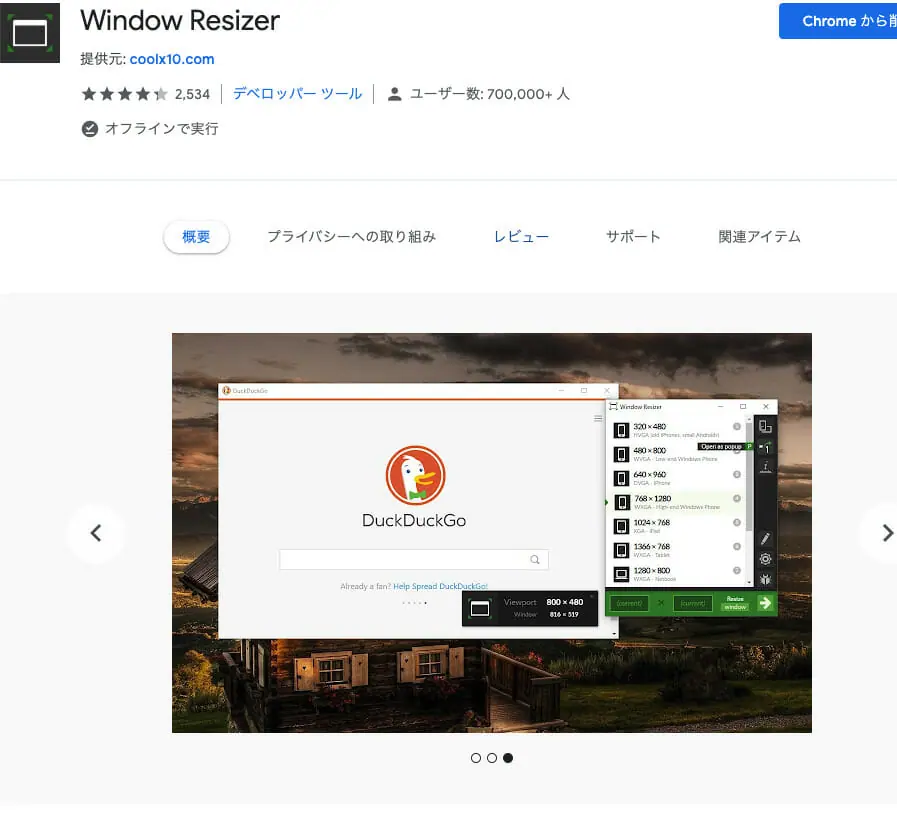Click the 2,534 star rating count
Screen dimensions: 897x821
(192, 94)
